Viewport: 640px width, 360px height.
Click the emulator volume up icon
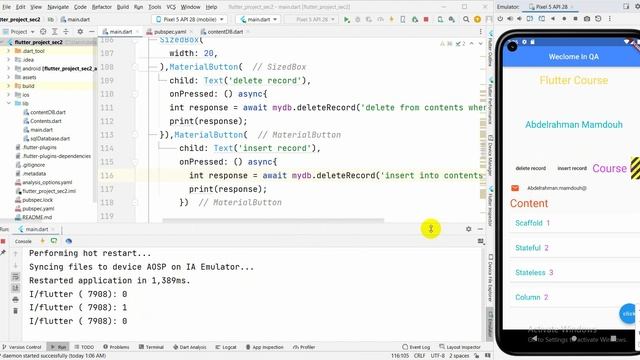(x=510, y=19)
